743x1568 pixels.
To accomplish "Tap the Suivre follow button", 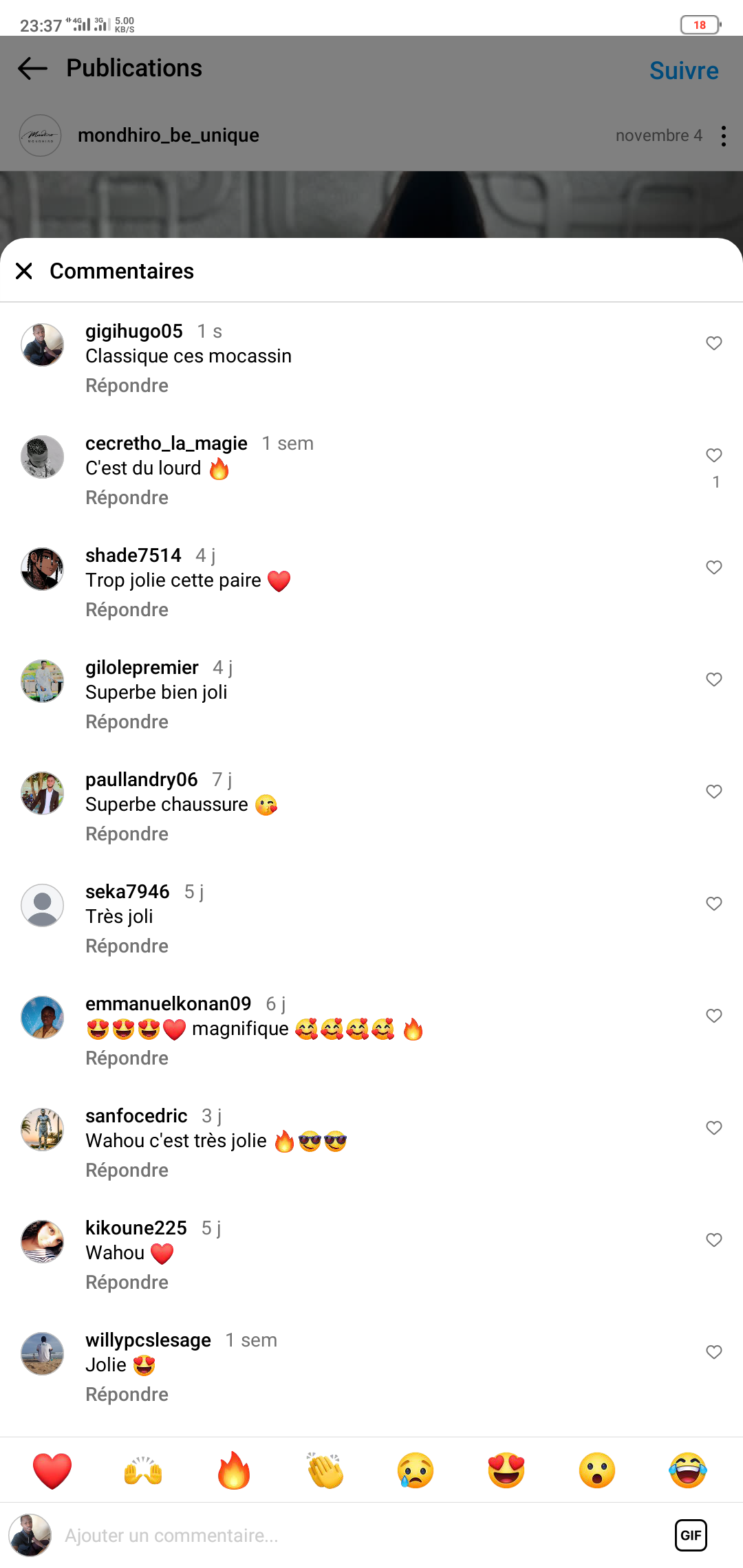I will point(683,71).
